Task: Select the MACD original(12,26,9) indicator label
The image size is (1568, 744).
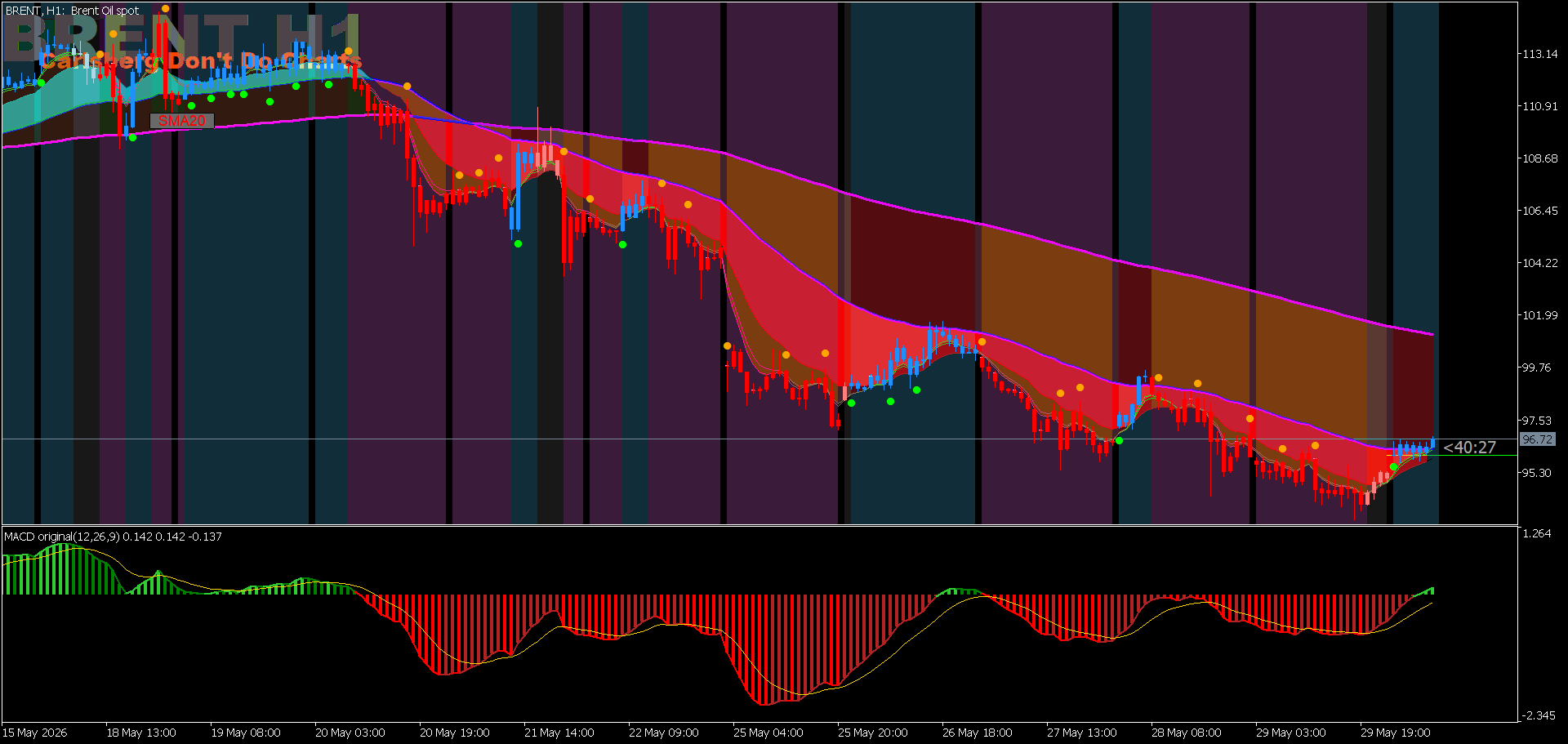Action: pyautogui.click(x=62, y=537)
